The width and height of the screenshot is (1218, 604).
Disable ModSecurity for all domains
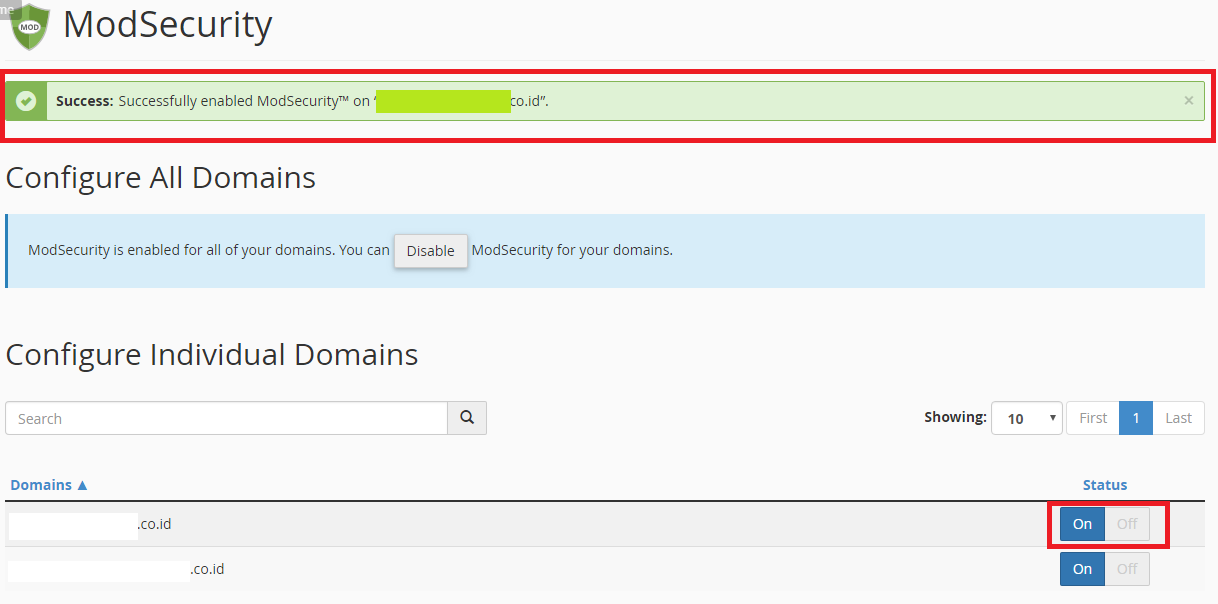coord(430,251)
